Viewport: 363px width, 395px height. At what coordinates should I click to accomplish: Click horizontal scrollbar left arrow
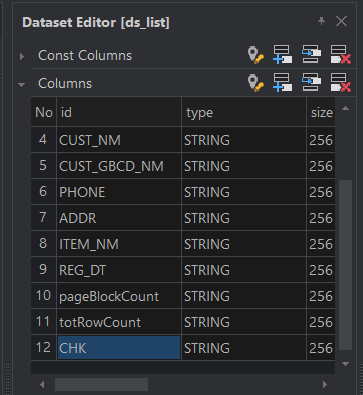click(x=42, y=385)
